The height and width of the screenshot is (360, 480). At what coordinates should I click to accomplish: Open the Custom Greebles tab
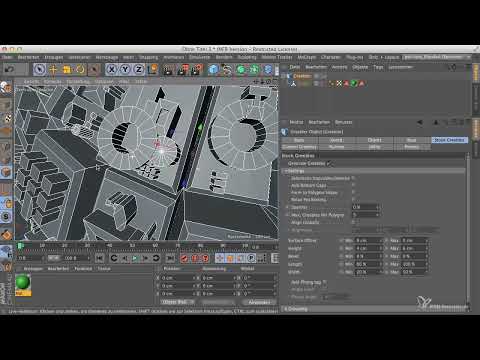pyautogui.click(x=299, y=147)
